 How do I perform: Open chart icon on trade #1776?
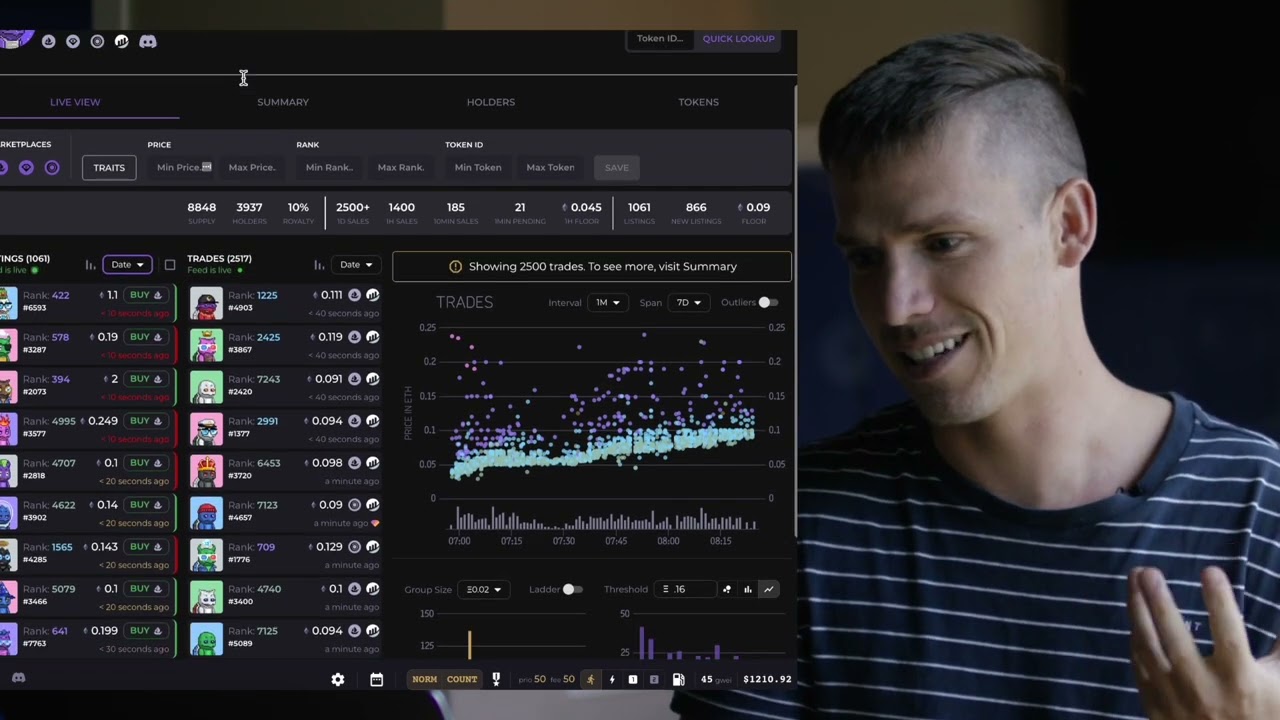(x=372, y=547)
